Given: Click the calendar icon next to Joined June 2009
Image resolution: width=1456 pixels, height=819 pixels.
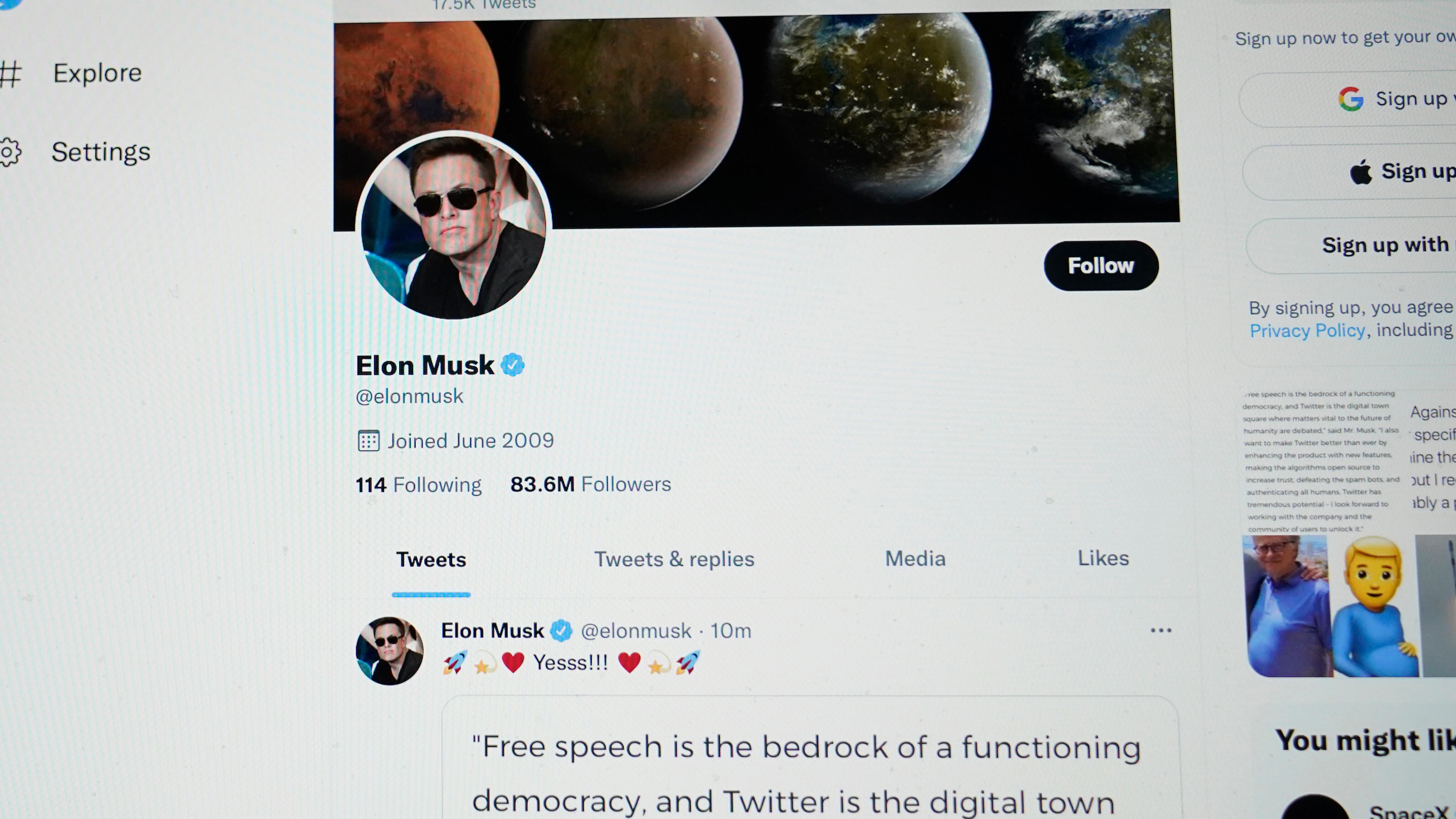Looking at the screenshot, I should point(369,441).
